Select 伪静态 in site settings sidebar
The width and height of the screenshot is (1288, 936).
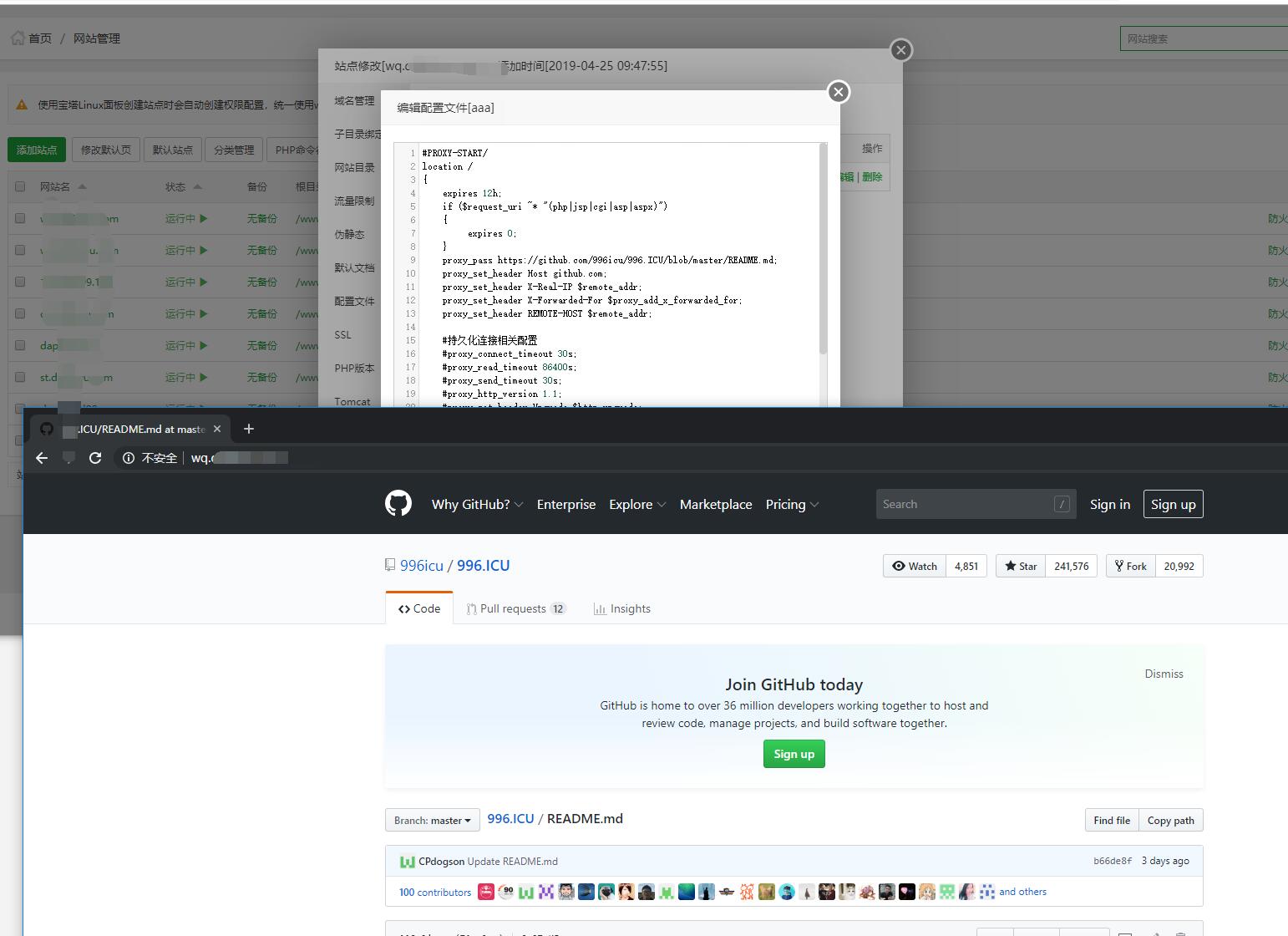(x=350, y=234)
